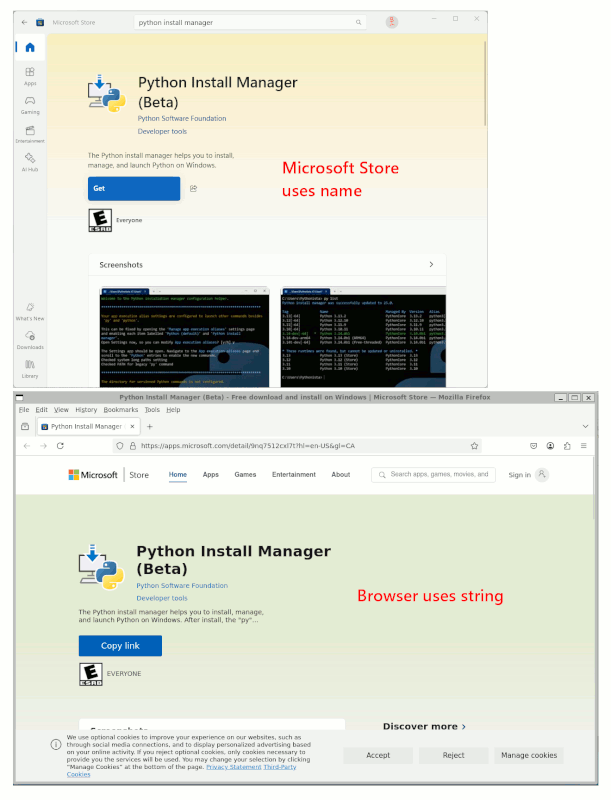The image size is (611, 800).
Task: Select Apps in web Store navigation
Action: point(211,474)
